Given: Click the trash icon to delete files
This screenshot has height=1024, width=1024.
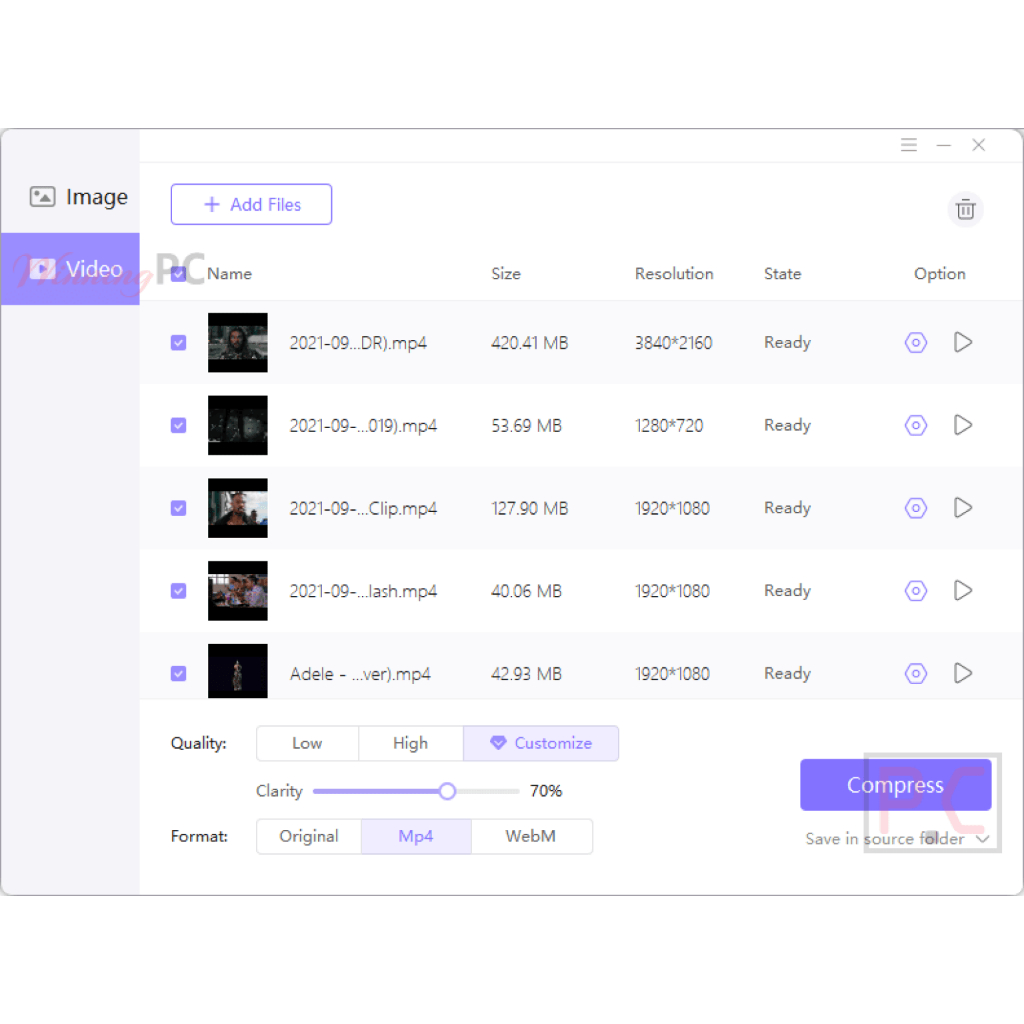Looking at the screenshot, I should (x=965, y=209).
